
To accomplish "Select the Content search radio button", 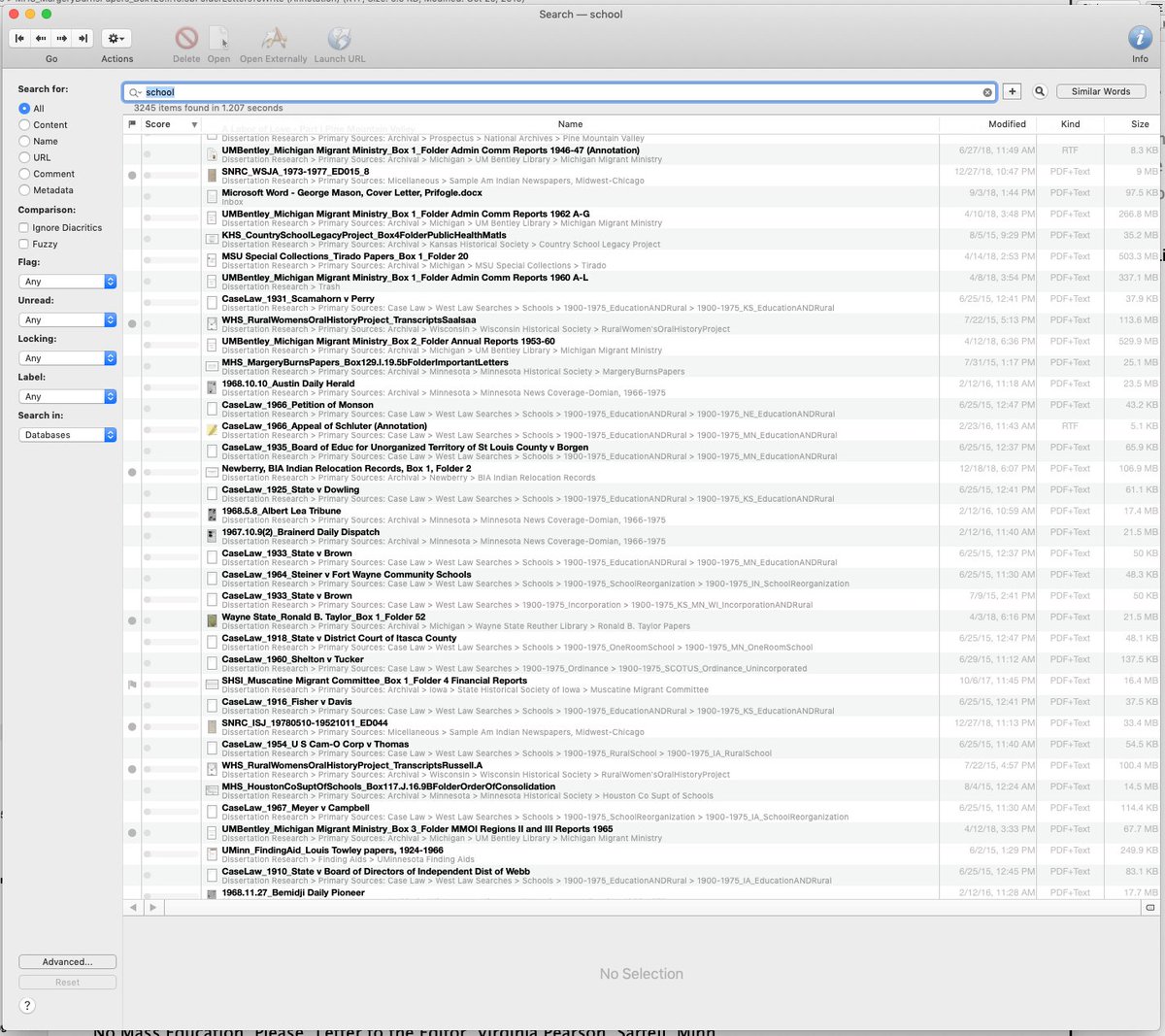I will (x=24, y=125).
